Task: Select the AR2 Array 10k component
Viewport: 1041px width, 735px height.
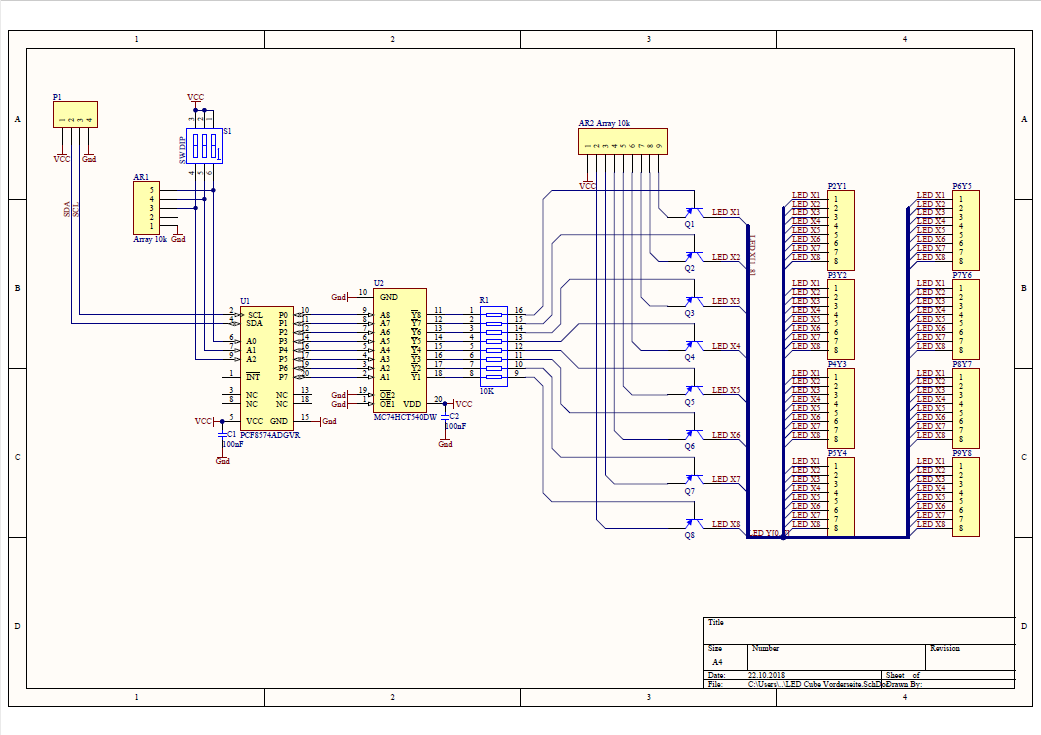Action: [623, 141]
